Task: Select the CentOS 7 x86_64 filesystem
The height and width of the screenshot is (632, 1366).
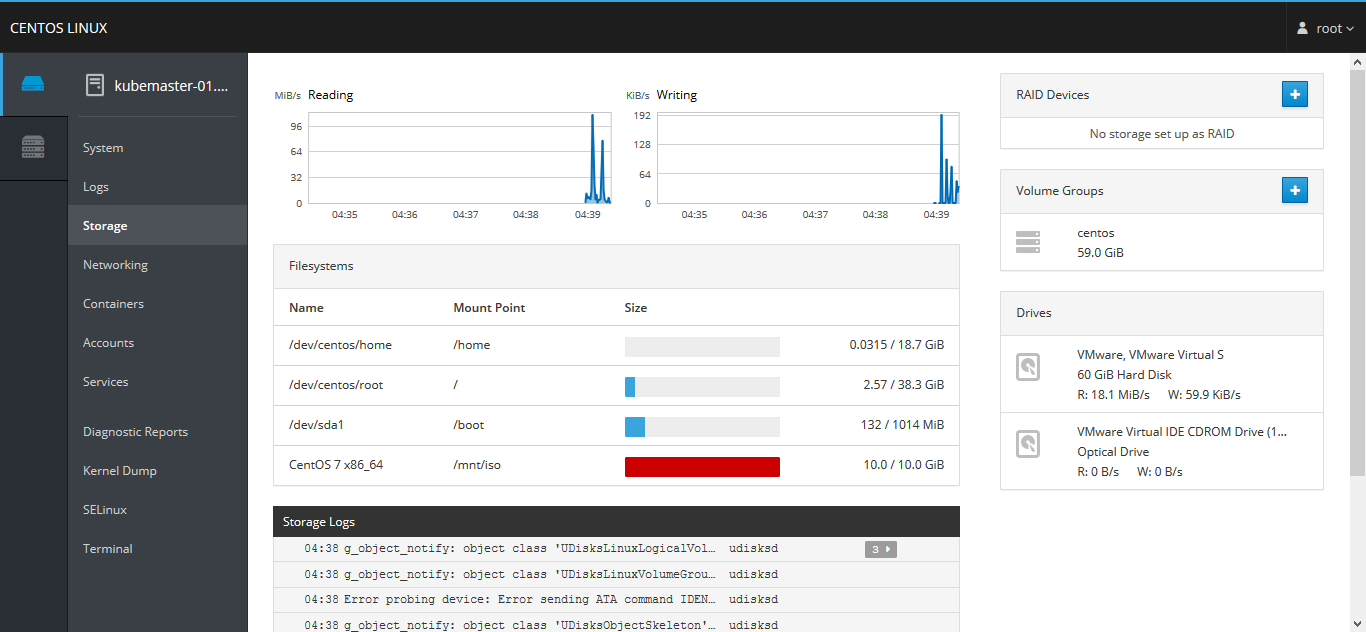Action: coord(616,465)
